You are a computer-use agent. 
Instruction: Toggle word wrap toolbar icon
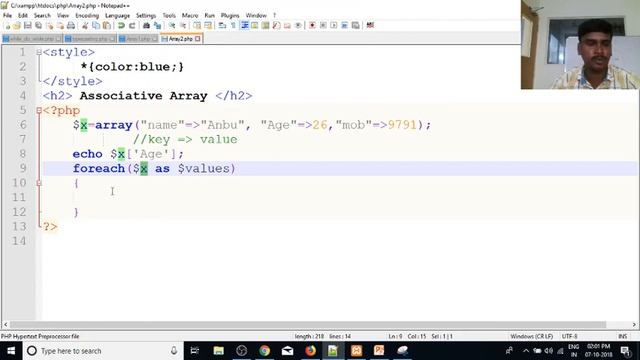click(x=222, y=26)
